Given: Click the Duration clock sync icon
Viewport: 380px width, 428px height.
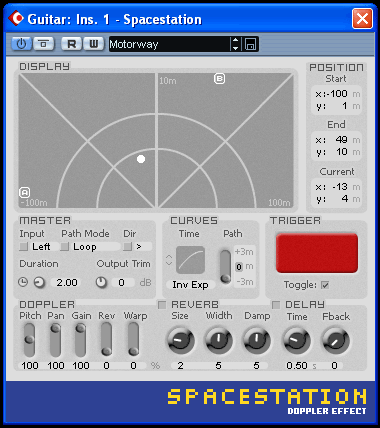Looking at the screenshot, I should (x=23, y=282).
